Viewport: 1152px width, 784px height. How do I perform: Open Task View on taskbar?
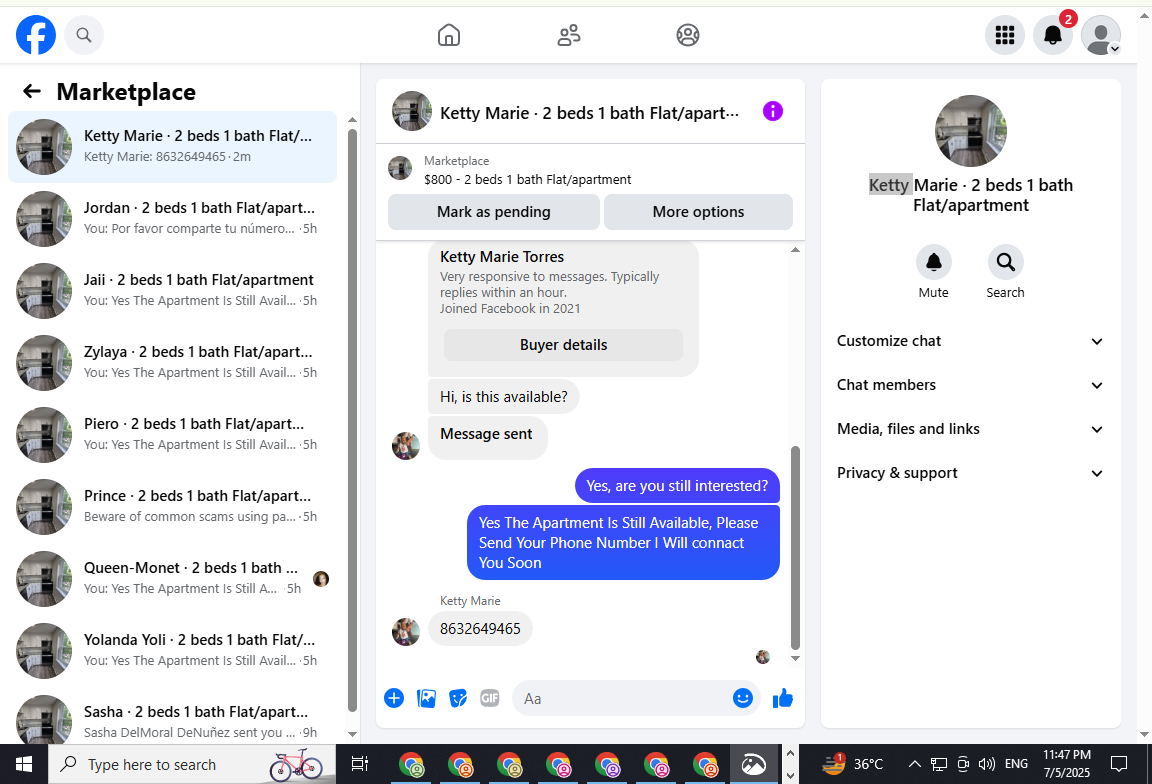point(359,764)
